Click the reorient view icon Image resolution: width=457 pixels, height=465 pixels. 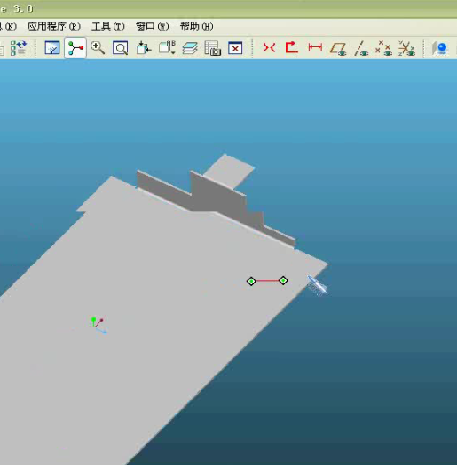144,48
